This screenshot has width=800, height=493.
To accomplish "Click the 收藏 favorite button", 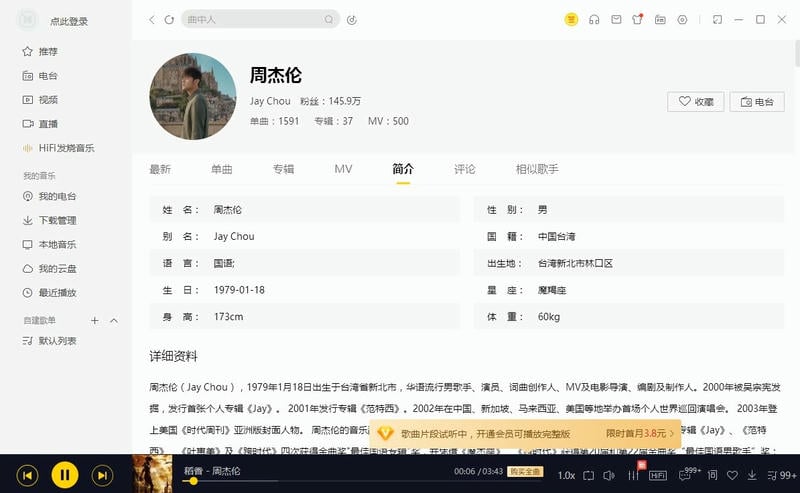I will [x=695, y=102].
